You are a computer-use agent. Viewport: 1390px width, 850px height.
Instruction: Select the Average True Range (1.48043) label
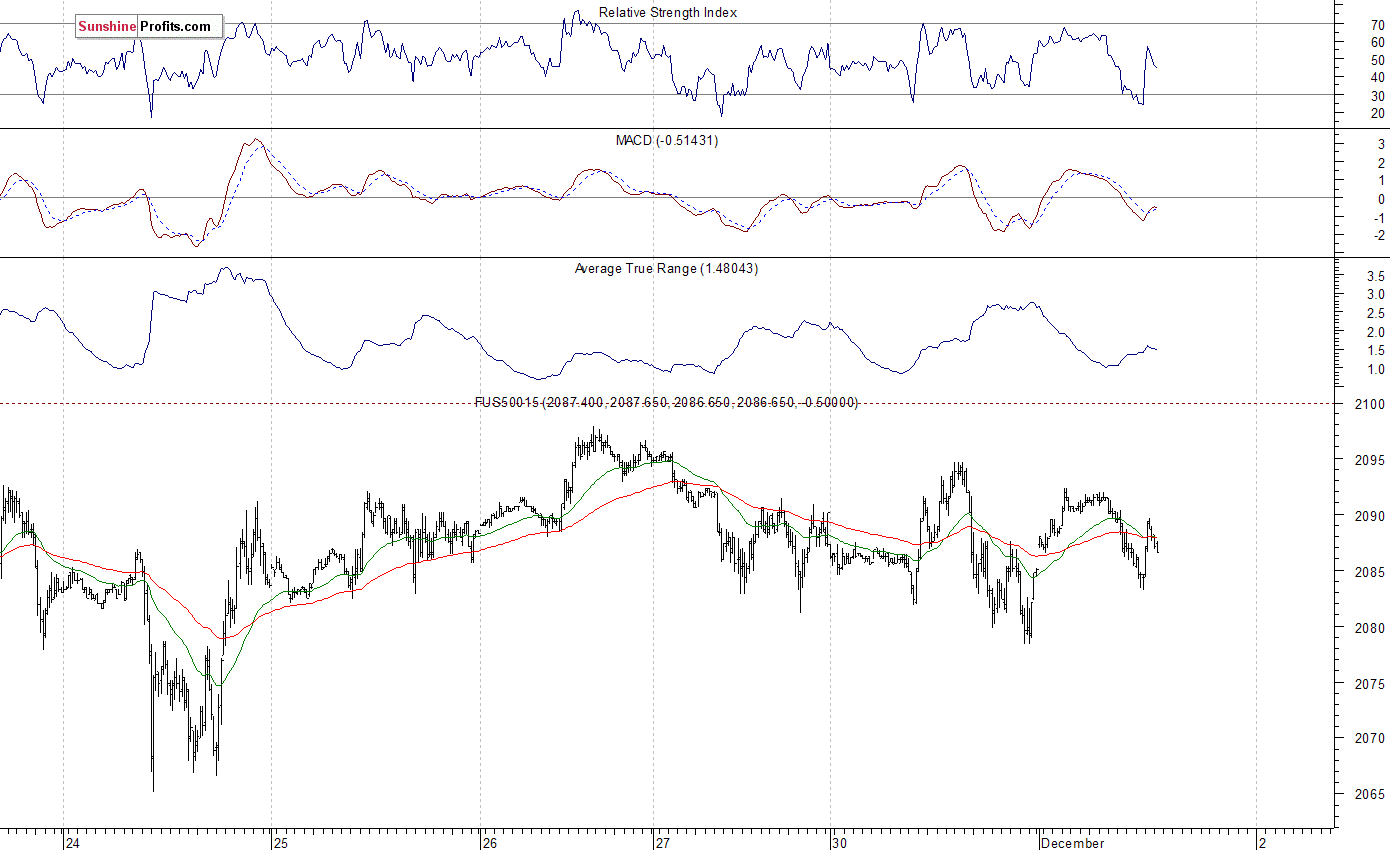pyautogui.click(x=666, y=269)
